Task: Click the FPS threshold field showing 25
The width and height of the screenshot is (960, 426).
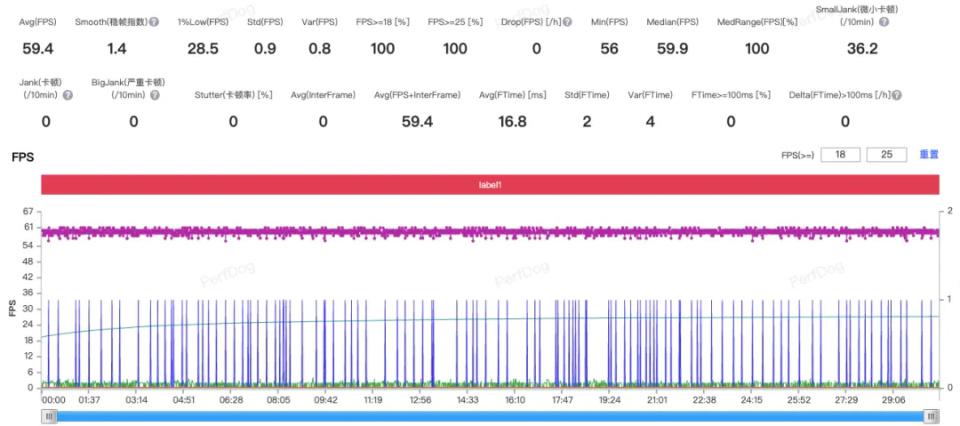Action: 886,155
